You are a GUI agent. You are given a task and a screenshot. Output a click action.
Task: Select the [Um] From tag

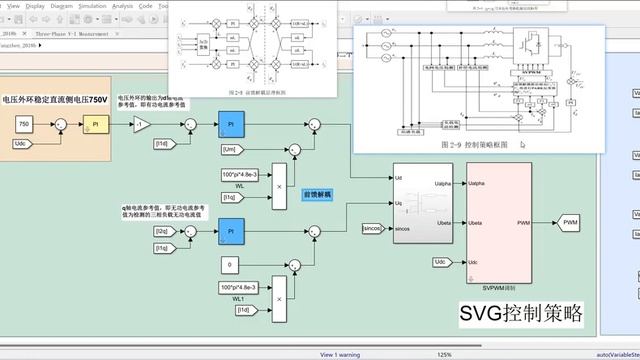232,150
